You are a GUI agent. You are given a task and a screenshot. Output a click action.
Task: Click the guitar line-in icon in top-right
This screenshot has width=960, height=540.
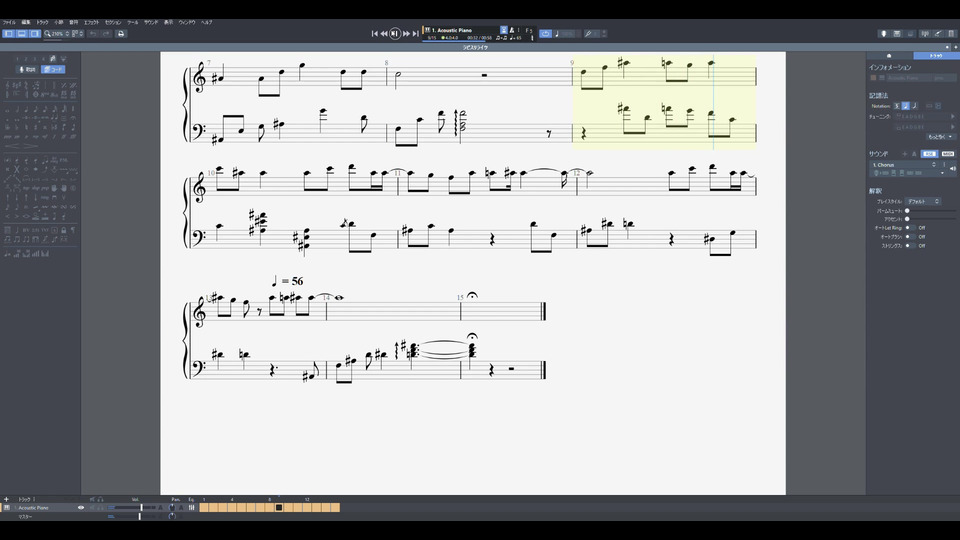pyautogui.click(x=938, y=34)
